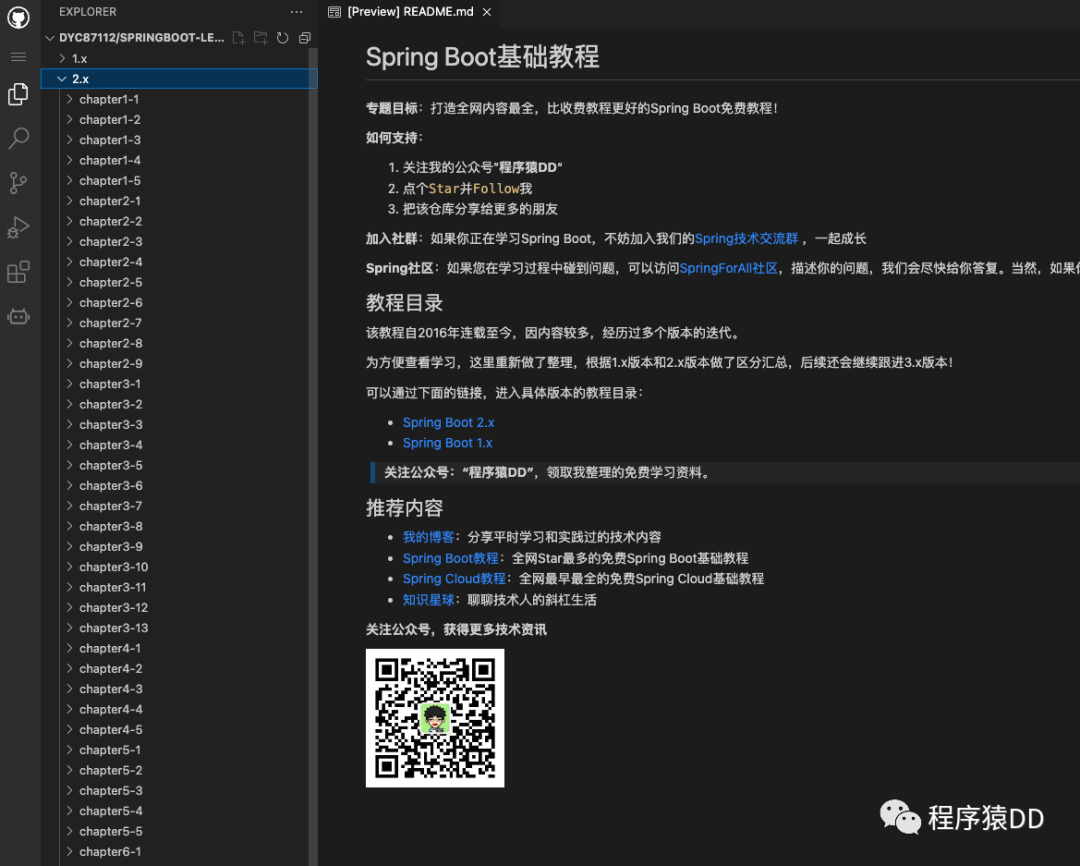Open Explorer more actions ellipsis
The image size is (1080, 866).
pos(296,12)
